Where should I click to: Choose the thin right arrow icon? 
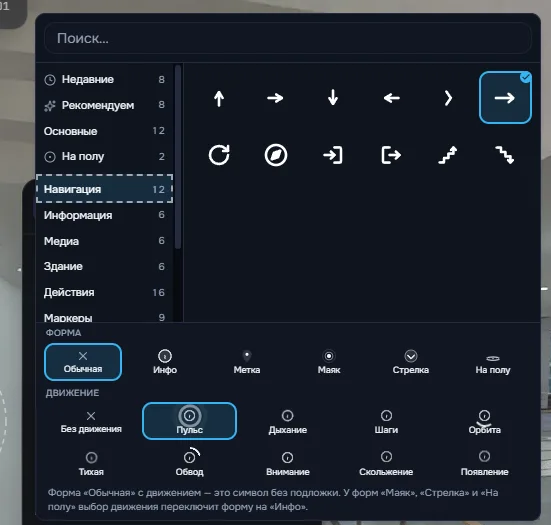tap(276, 98)
